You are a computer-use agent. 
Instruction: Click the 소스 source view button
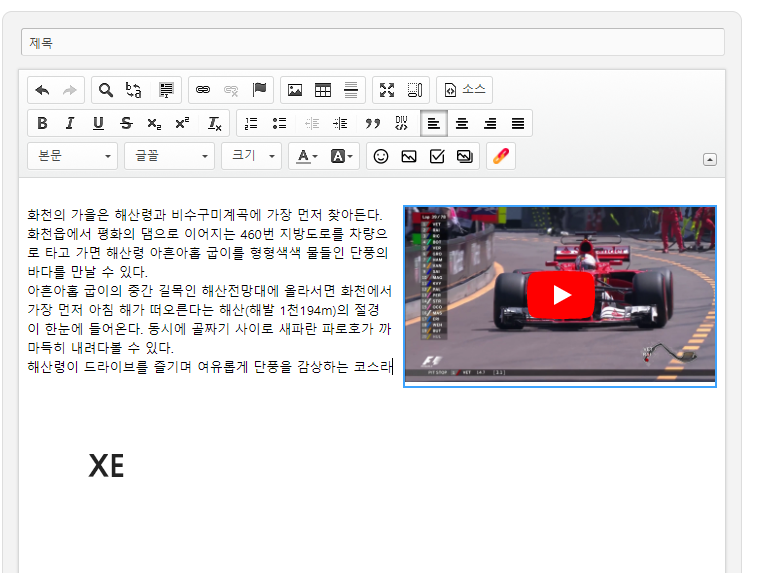464,90
